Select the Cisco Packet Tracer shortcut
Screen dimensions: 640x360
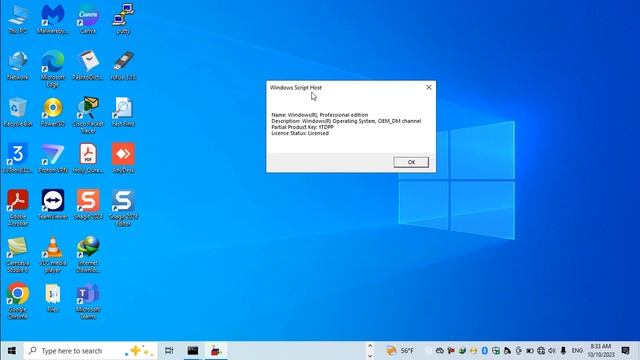pos(88,116)
